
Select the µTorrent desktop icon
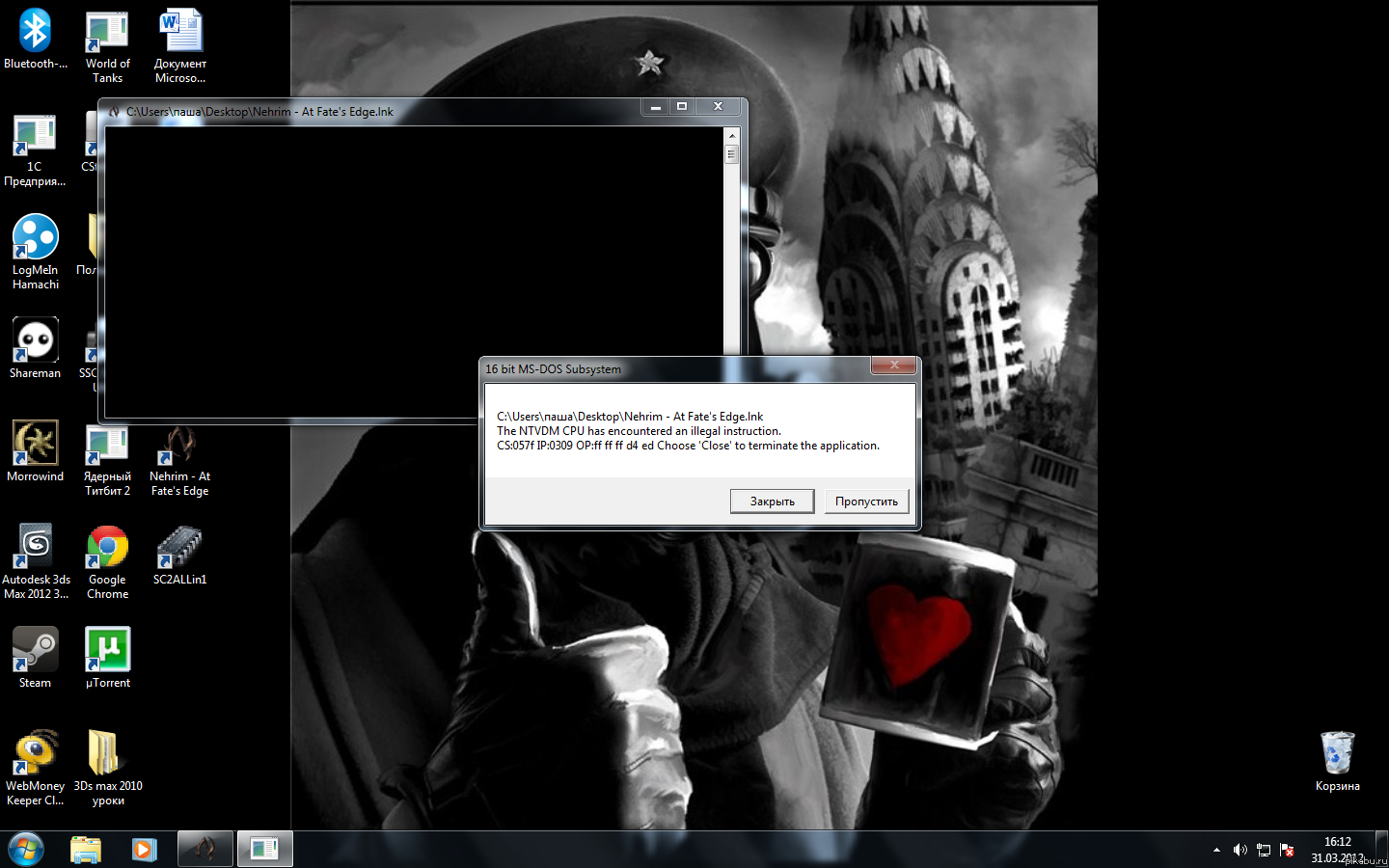point(107,658)
